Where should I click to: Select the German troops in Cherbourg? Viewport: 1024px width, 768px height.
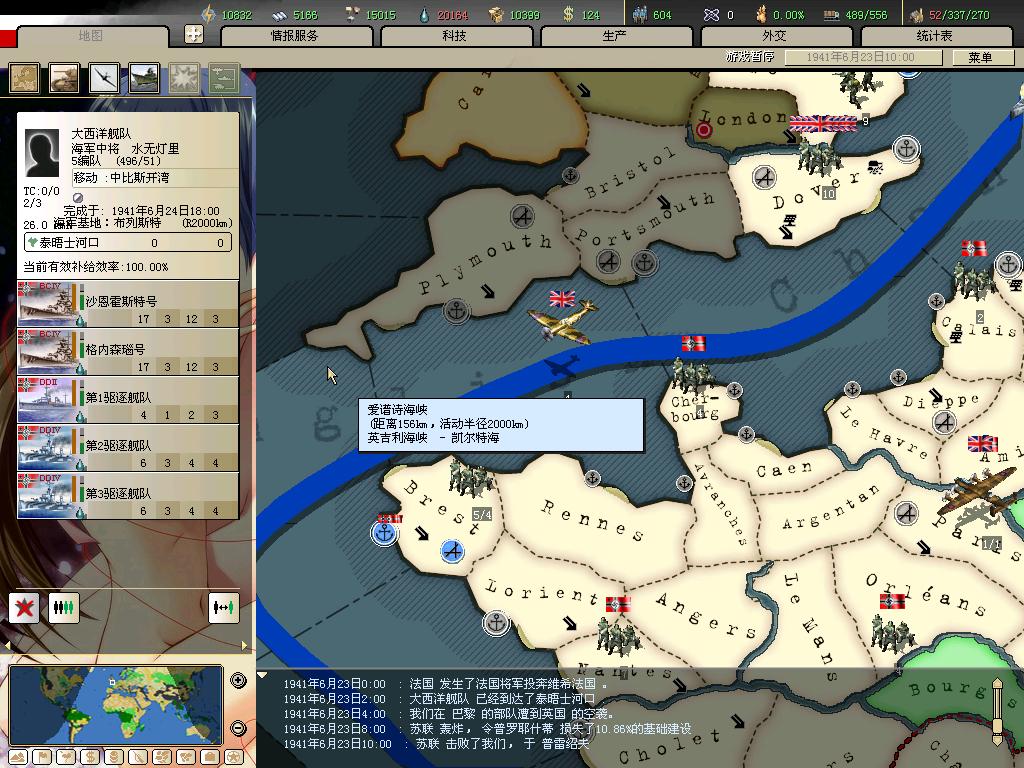pyautogui.click(x=692, y=376)
